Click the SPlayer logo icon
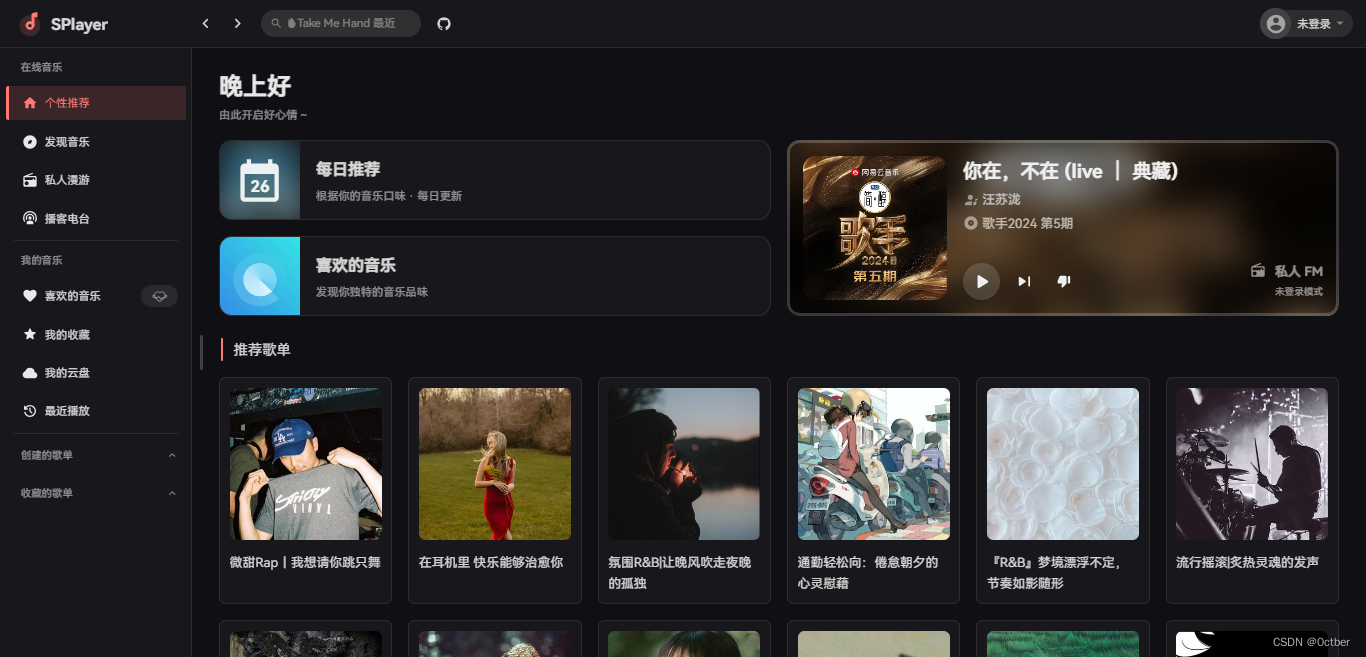The image size is (1366, 657). click(x=30, y=23)
